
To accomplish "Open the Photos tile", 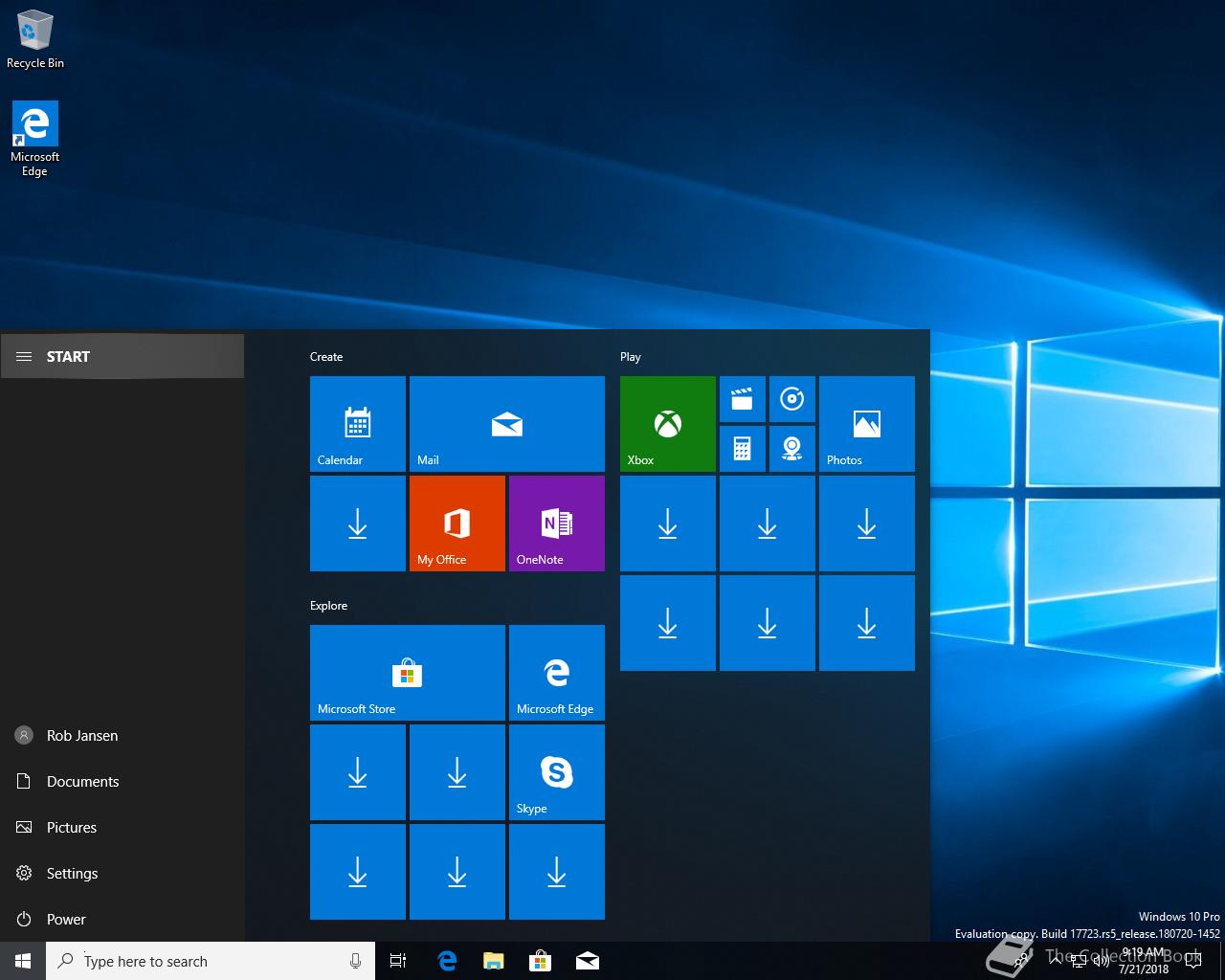I will 867,424.
